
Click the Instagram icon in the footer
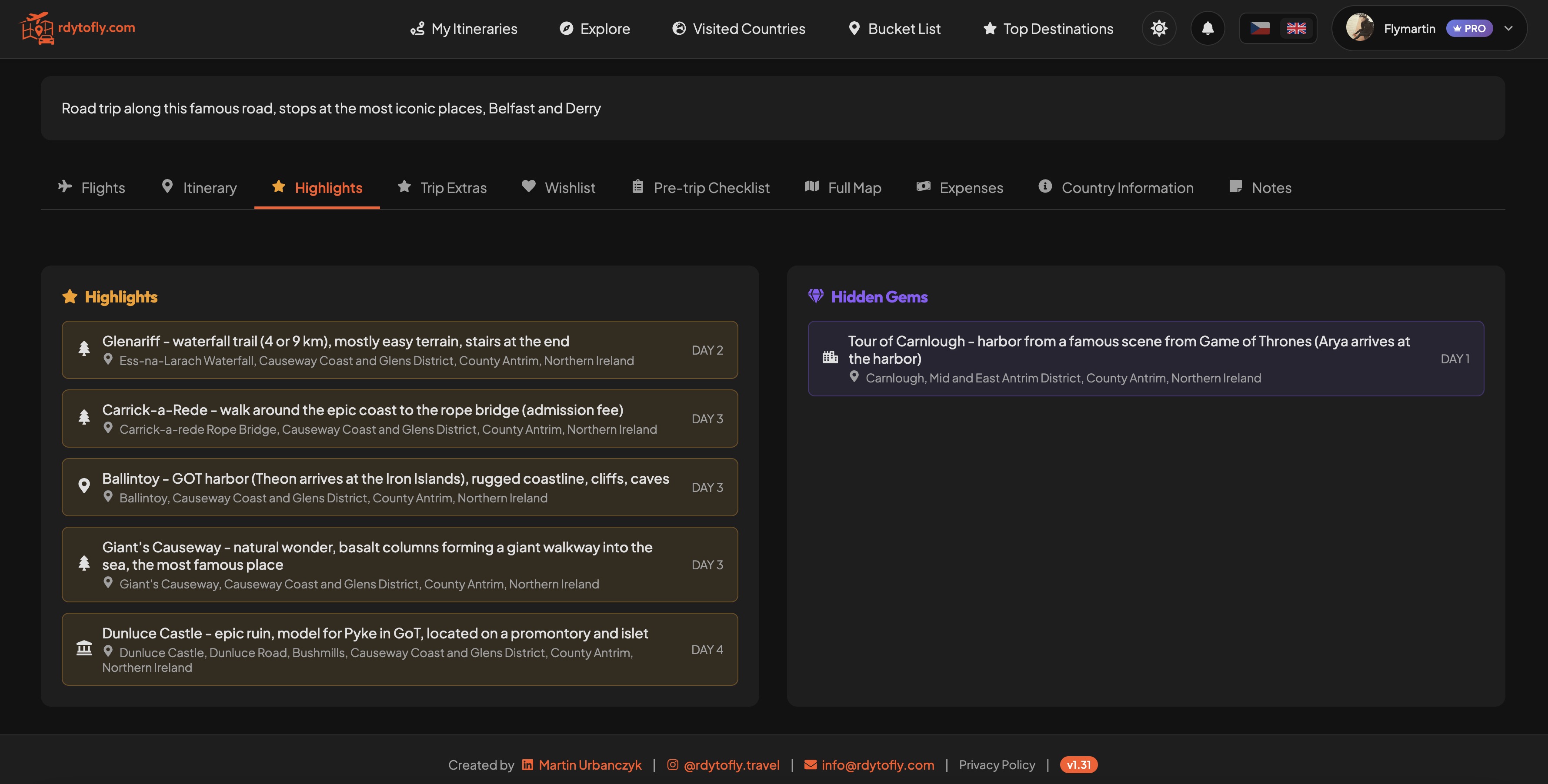click(673, 765)
